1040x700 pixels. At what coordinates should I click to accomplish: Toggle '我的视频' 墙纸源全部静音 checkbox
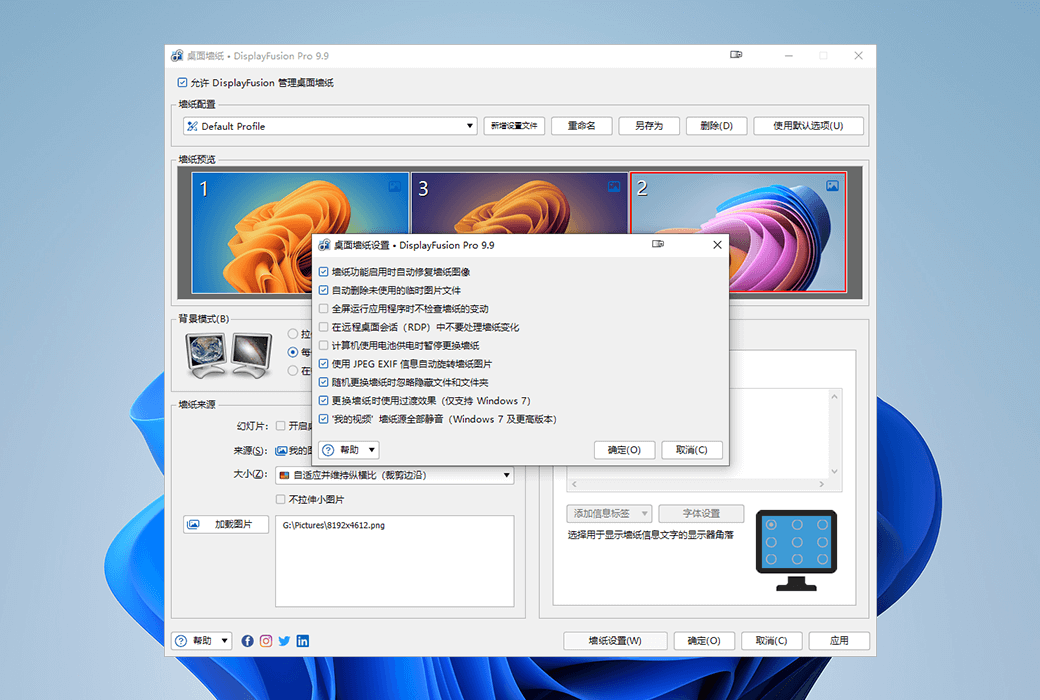324,419
